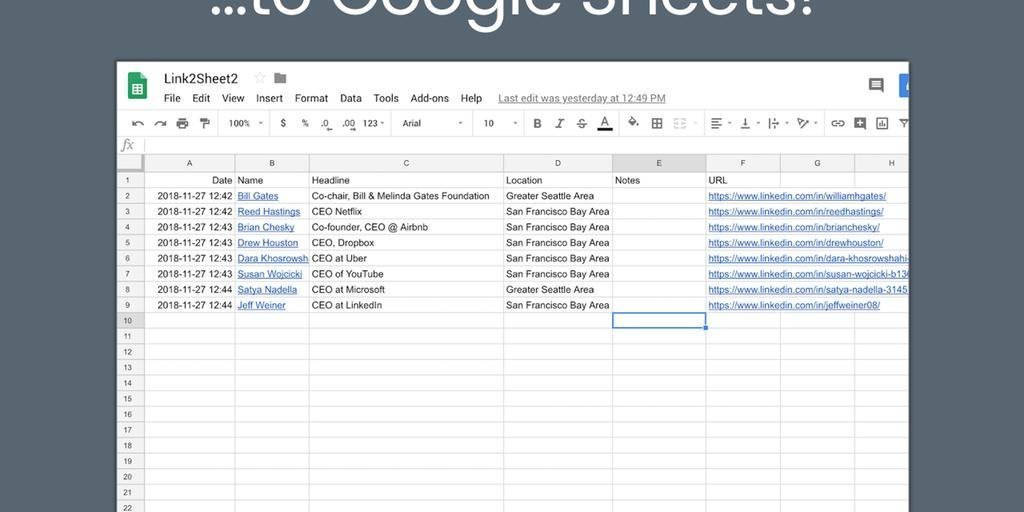
Task: Toggle bold formatting
Action: (537, 123)
